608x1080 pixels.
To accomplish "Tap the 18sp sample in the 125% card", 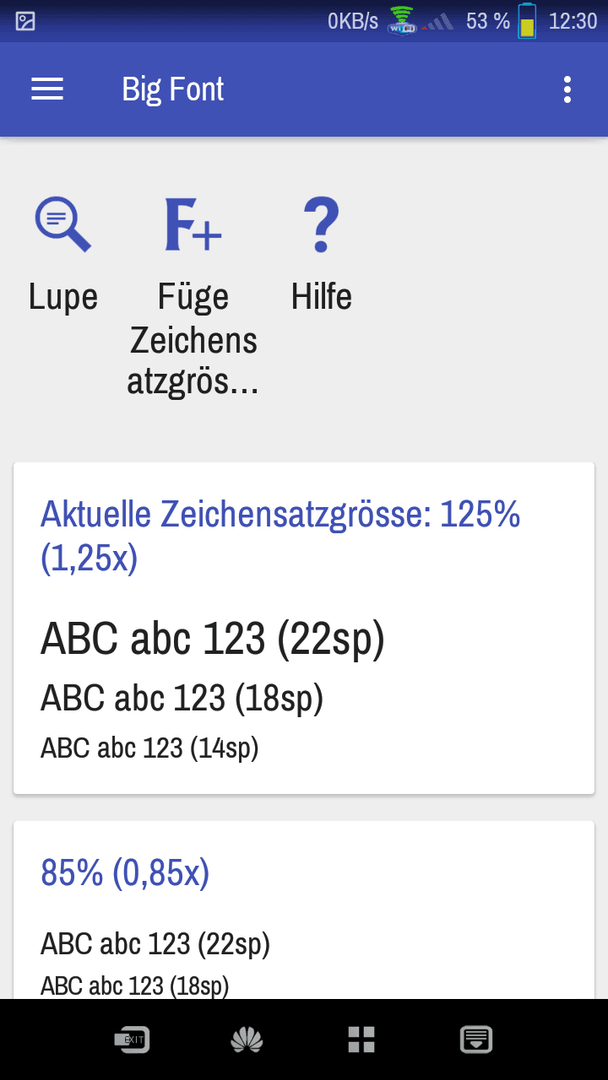I will [x=182, y=698].
